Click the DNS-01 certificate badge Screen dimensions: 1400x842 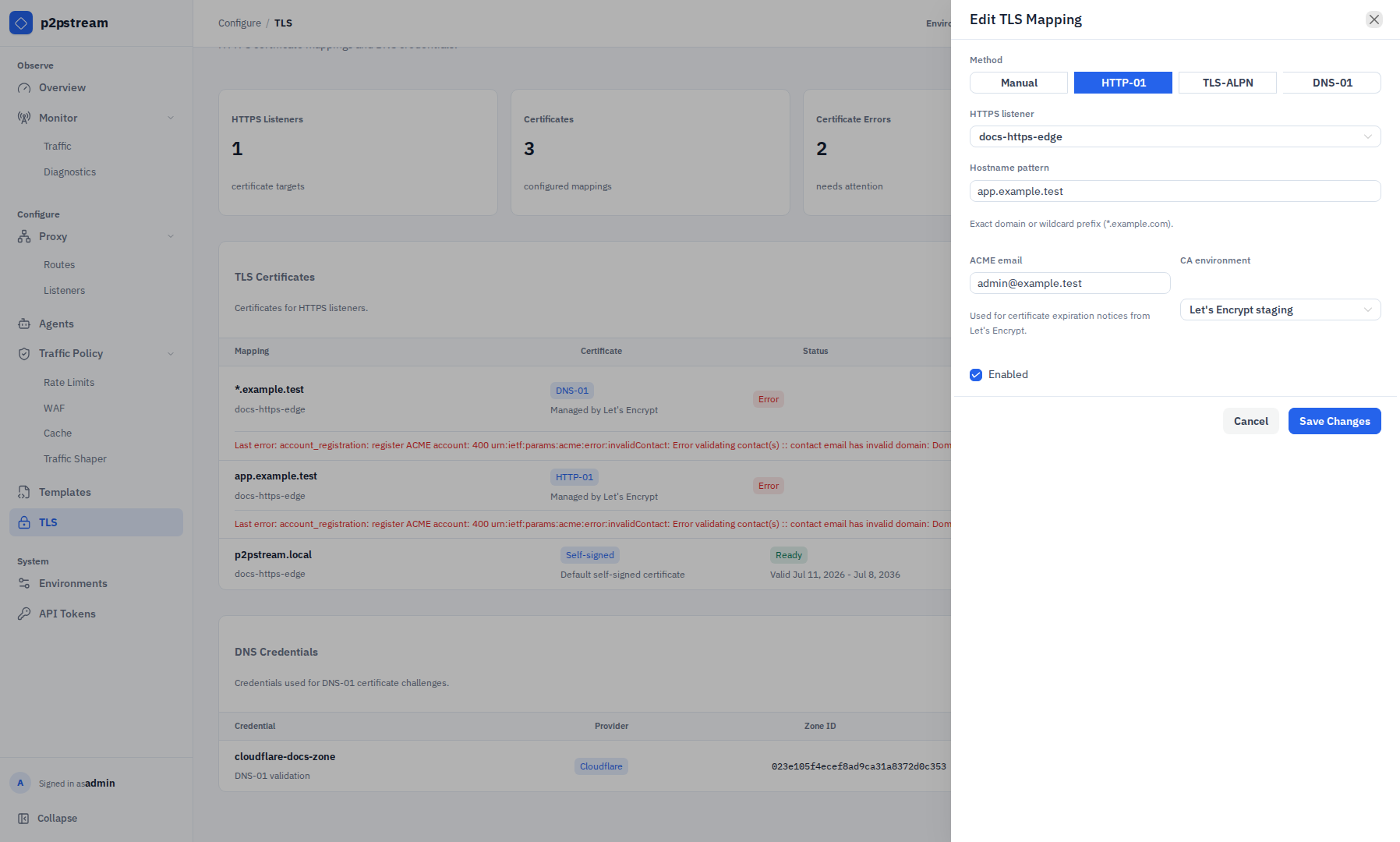coord(572,391)
